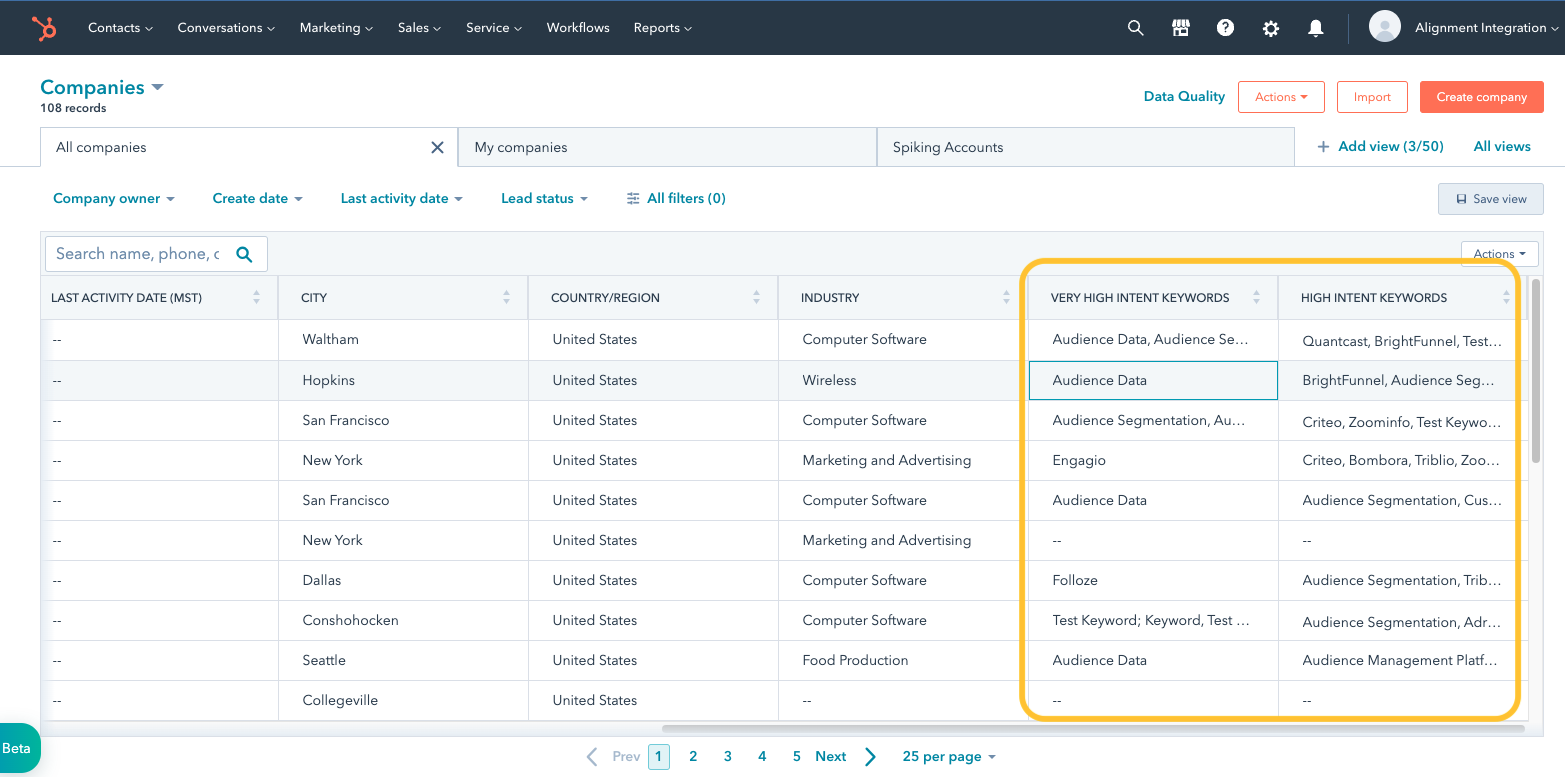The image size is (1565, 777).
Task: Open the Lead status filter dropdown
Action: pyautogui.click(x=544, y=198)
